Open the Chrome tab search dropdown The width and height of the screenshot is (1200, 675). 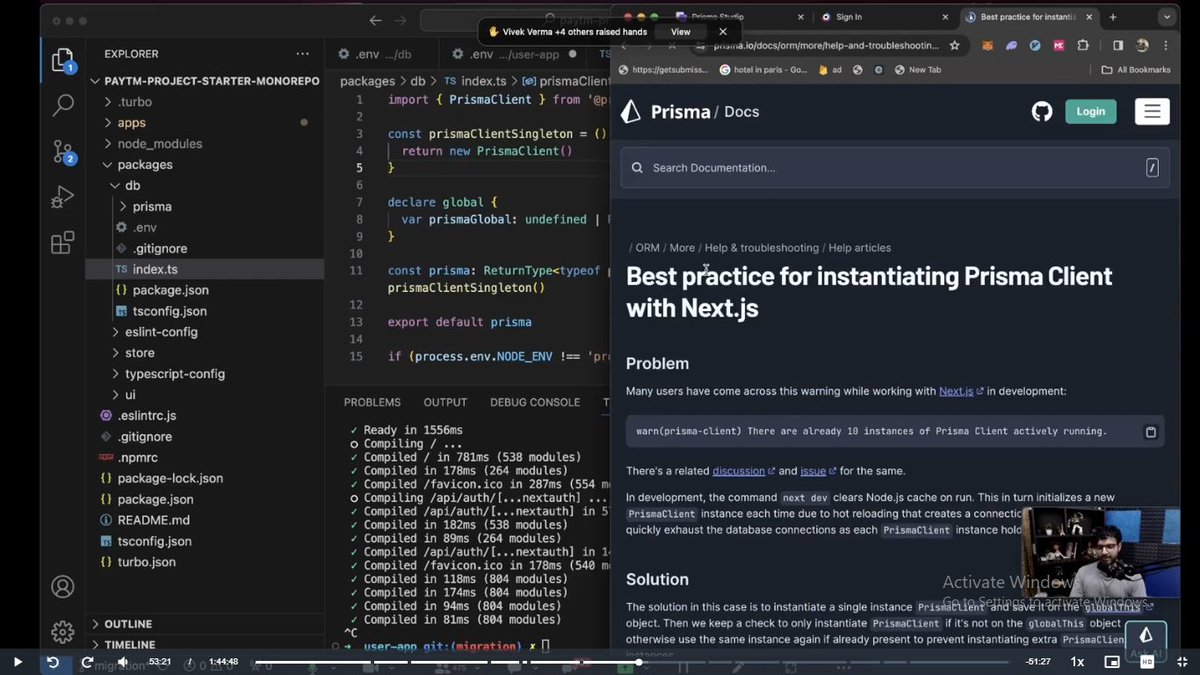(x=1167, y=17)
